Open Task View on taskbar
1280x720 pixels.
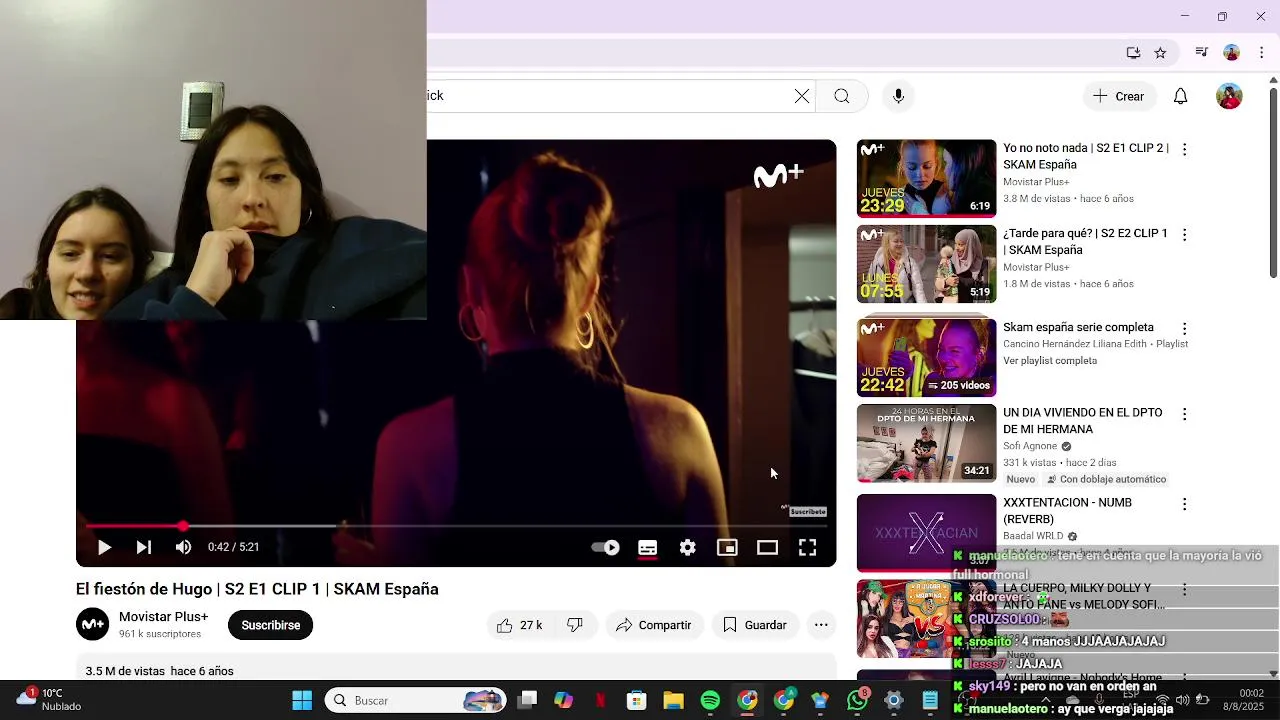pos(527,700)
